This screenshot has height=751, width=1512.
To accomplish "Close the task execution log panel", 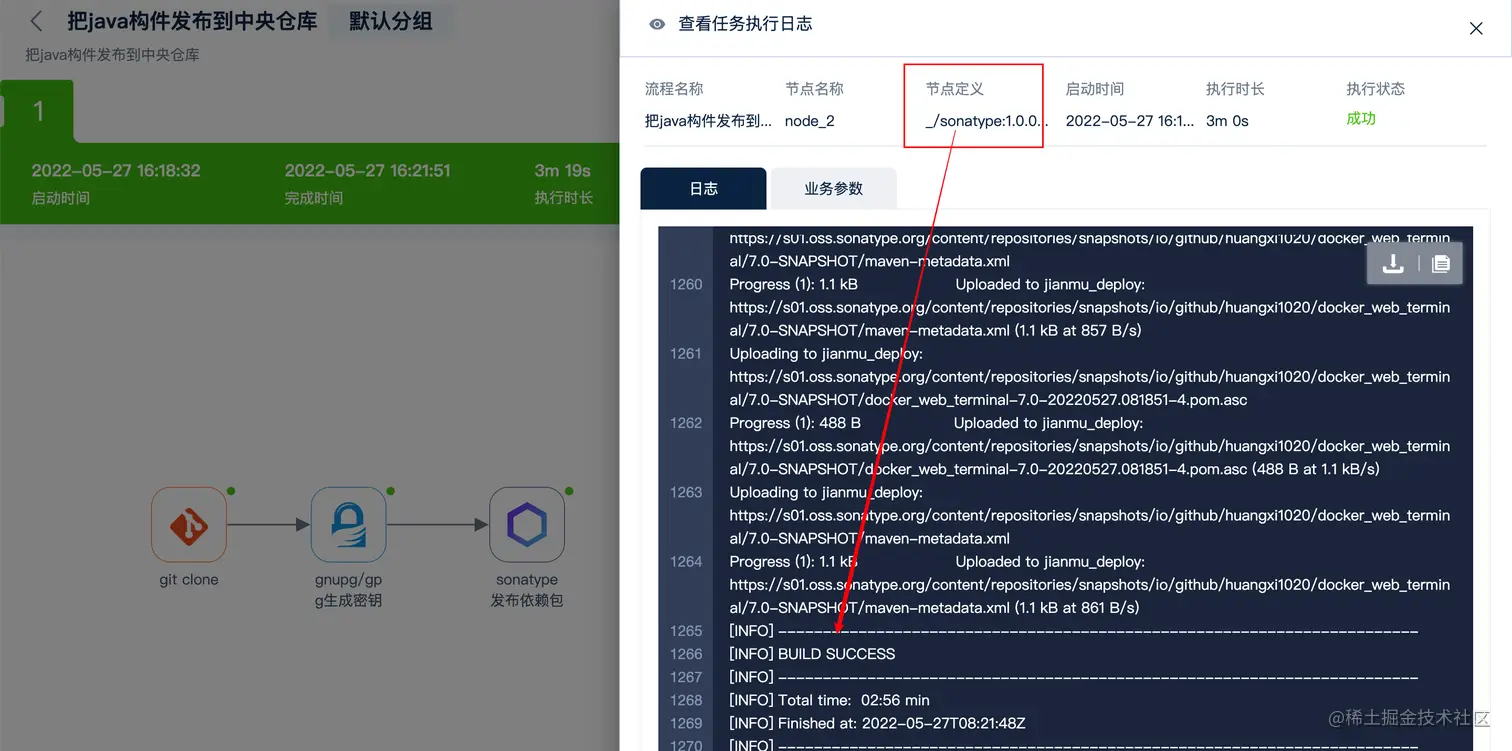I will 1476,28.
